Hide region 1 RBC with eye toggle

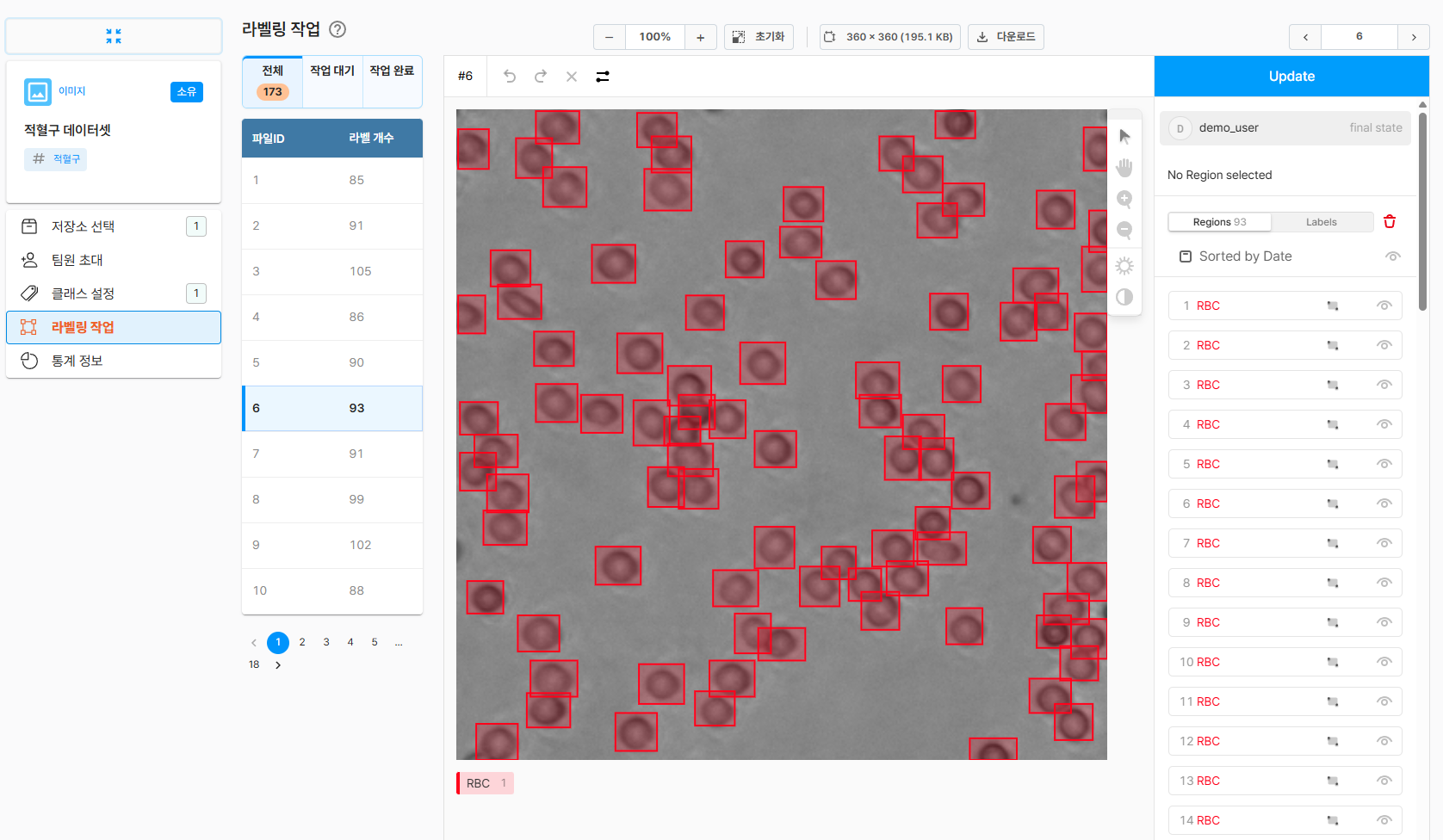[1384, 305]
